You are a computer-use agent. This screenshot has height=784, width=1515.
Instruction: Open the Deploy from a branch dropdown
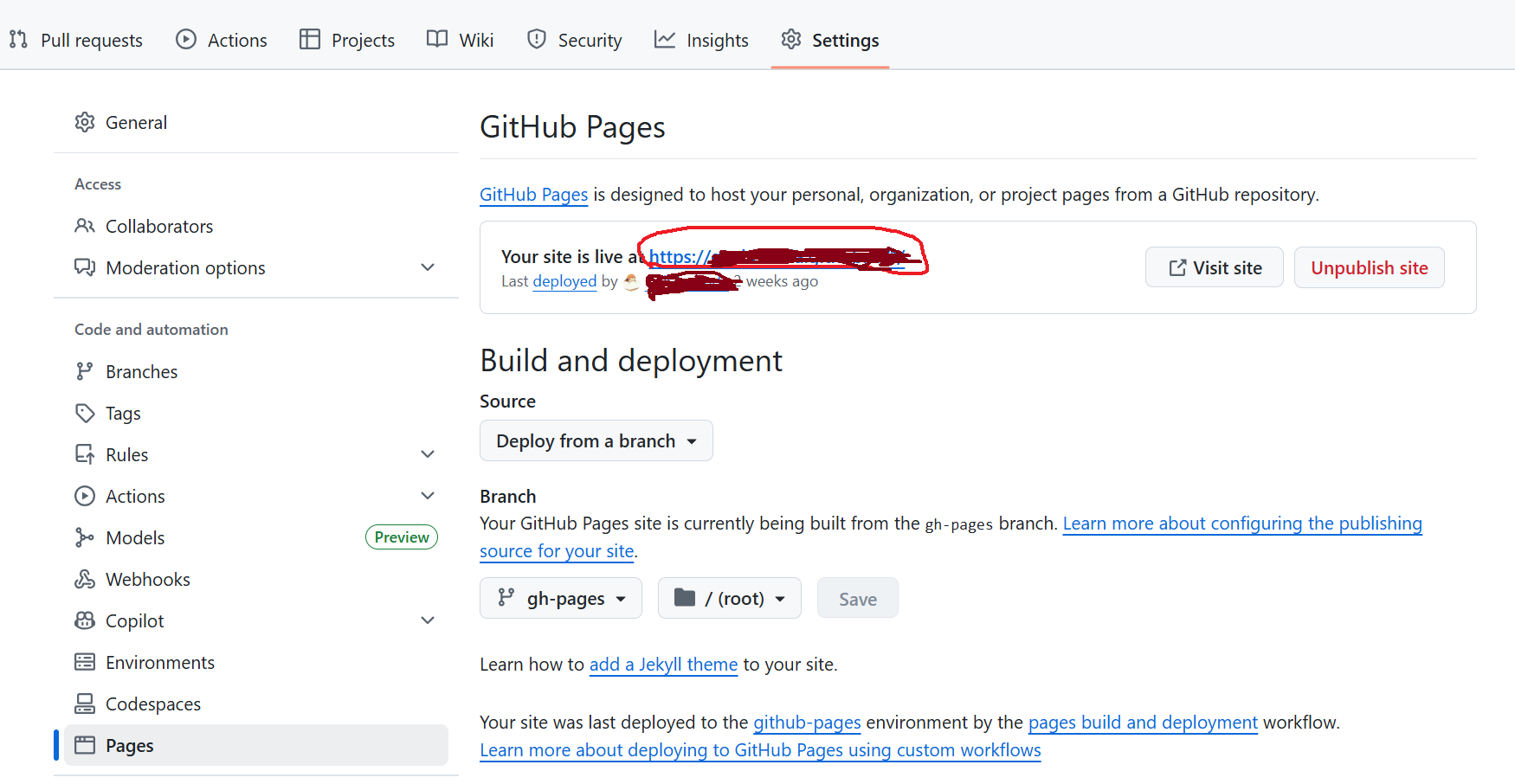(596, 440)
